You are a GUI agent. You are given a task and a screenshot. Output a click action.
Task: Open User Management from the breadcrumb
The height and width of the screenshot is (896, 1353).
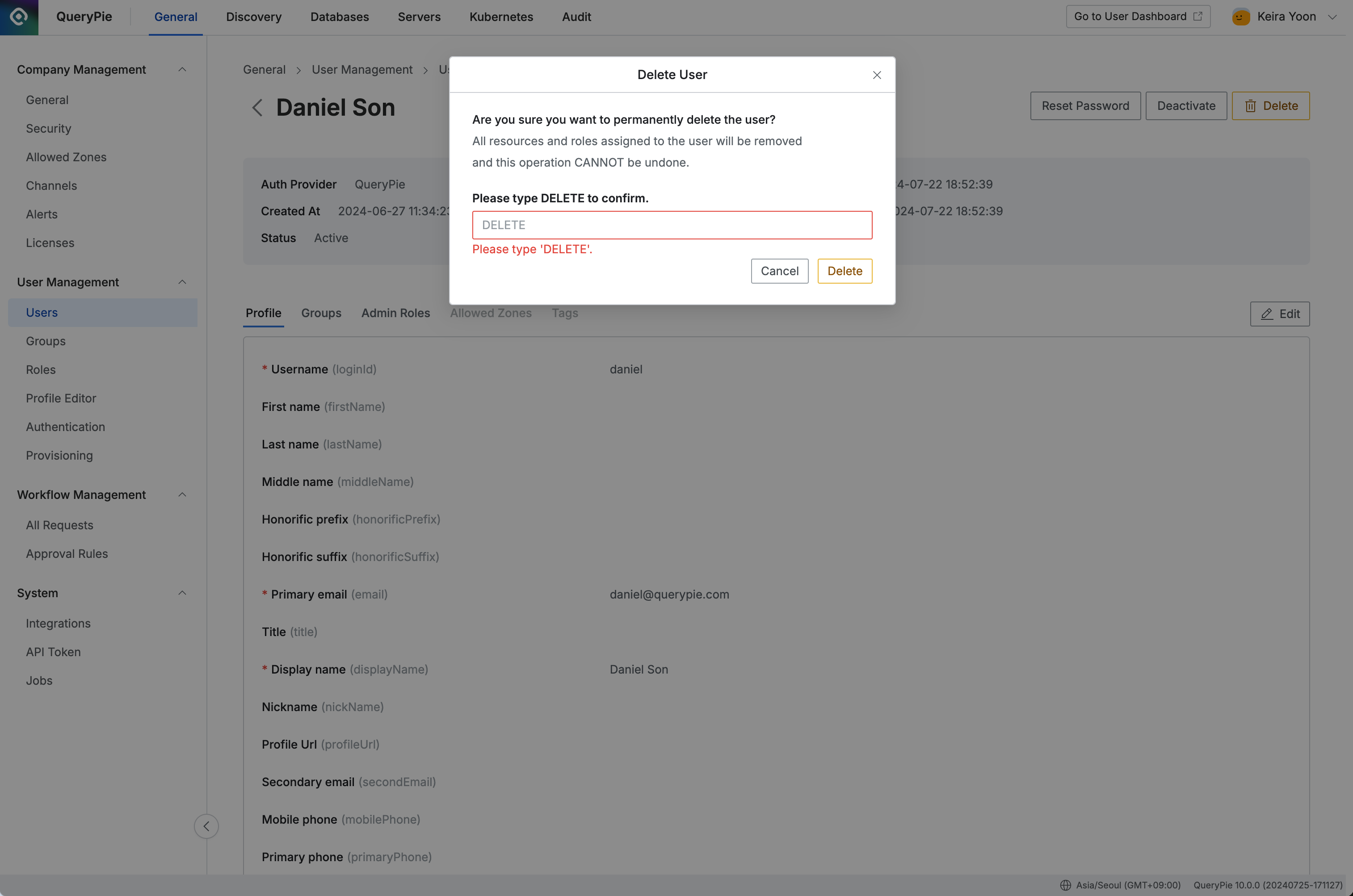coord(362,69)
